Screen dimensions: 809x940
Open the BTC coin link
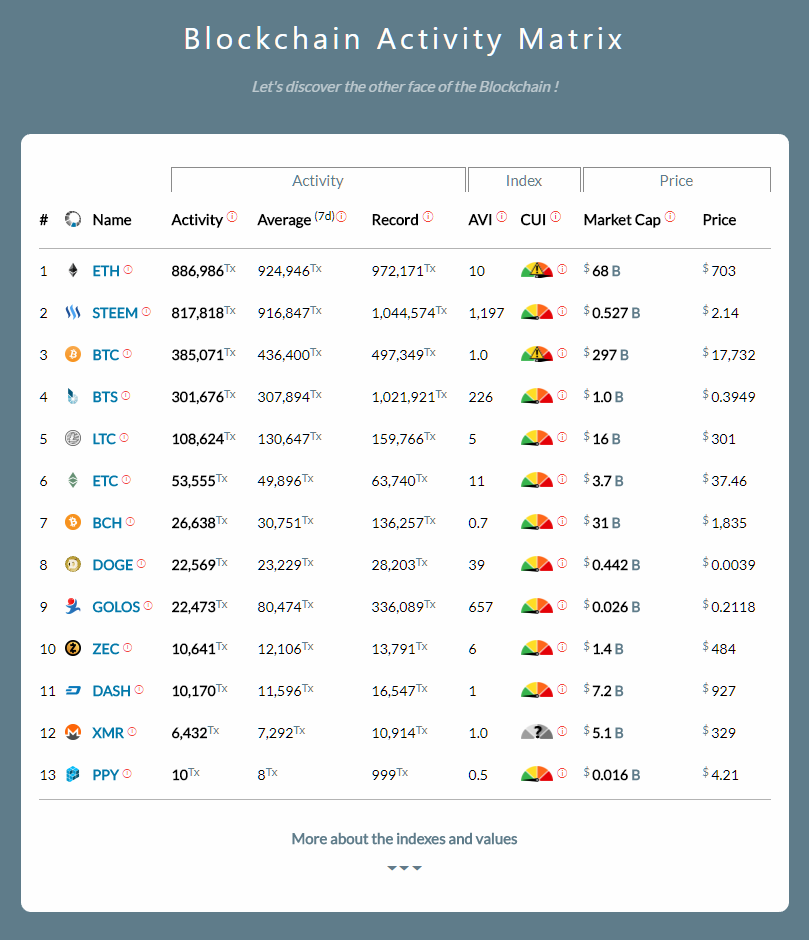click(106, 355)
